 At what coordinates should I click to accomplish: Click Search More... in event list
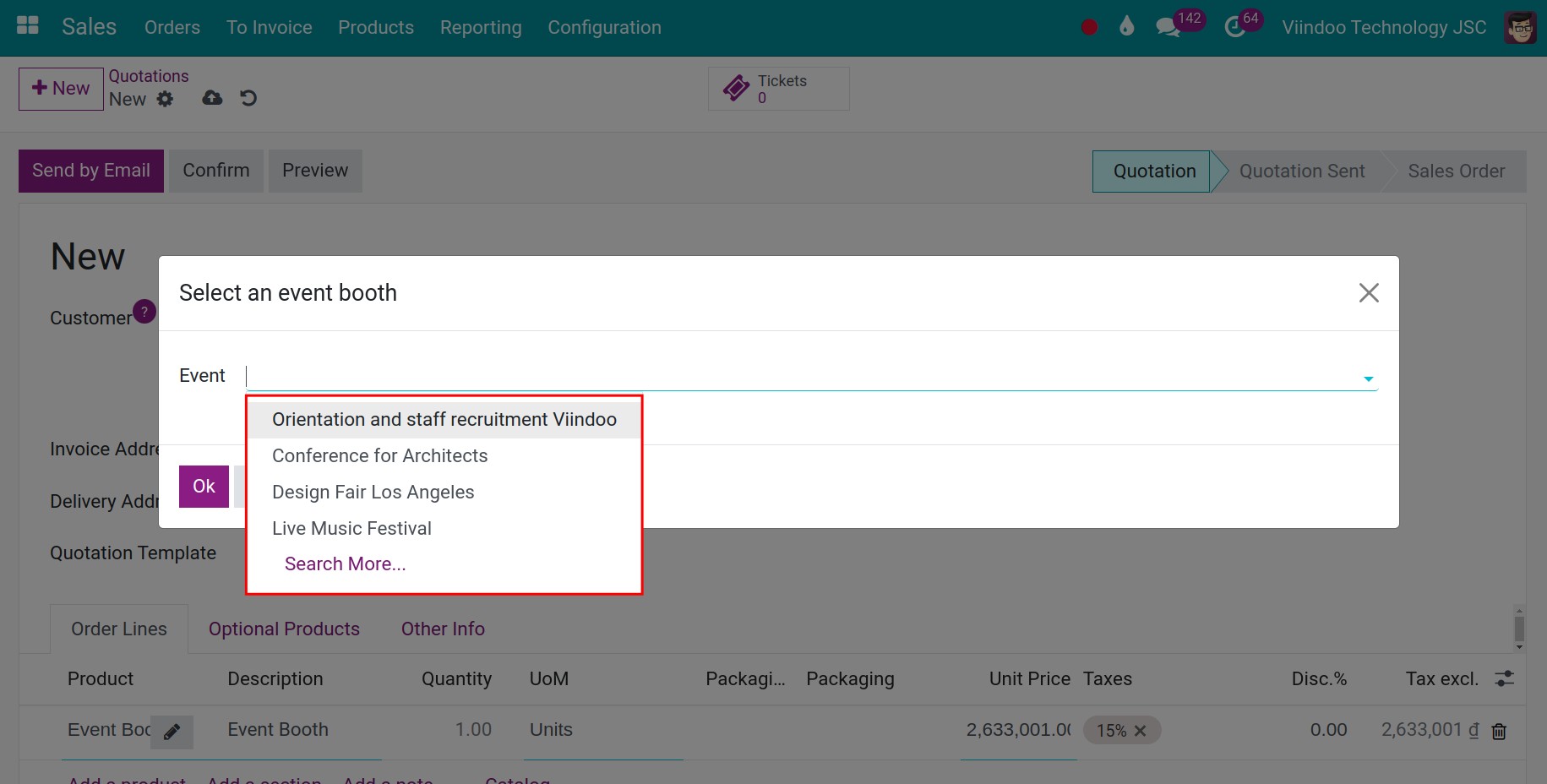point(345,564)
